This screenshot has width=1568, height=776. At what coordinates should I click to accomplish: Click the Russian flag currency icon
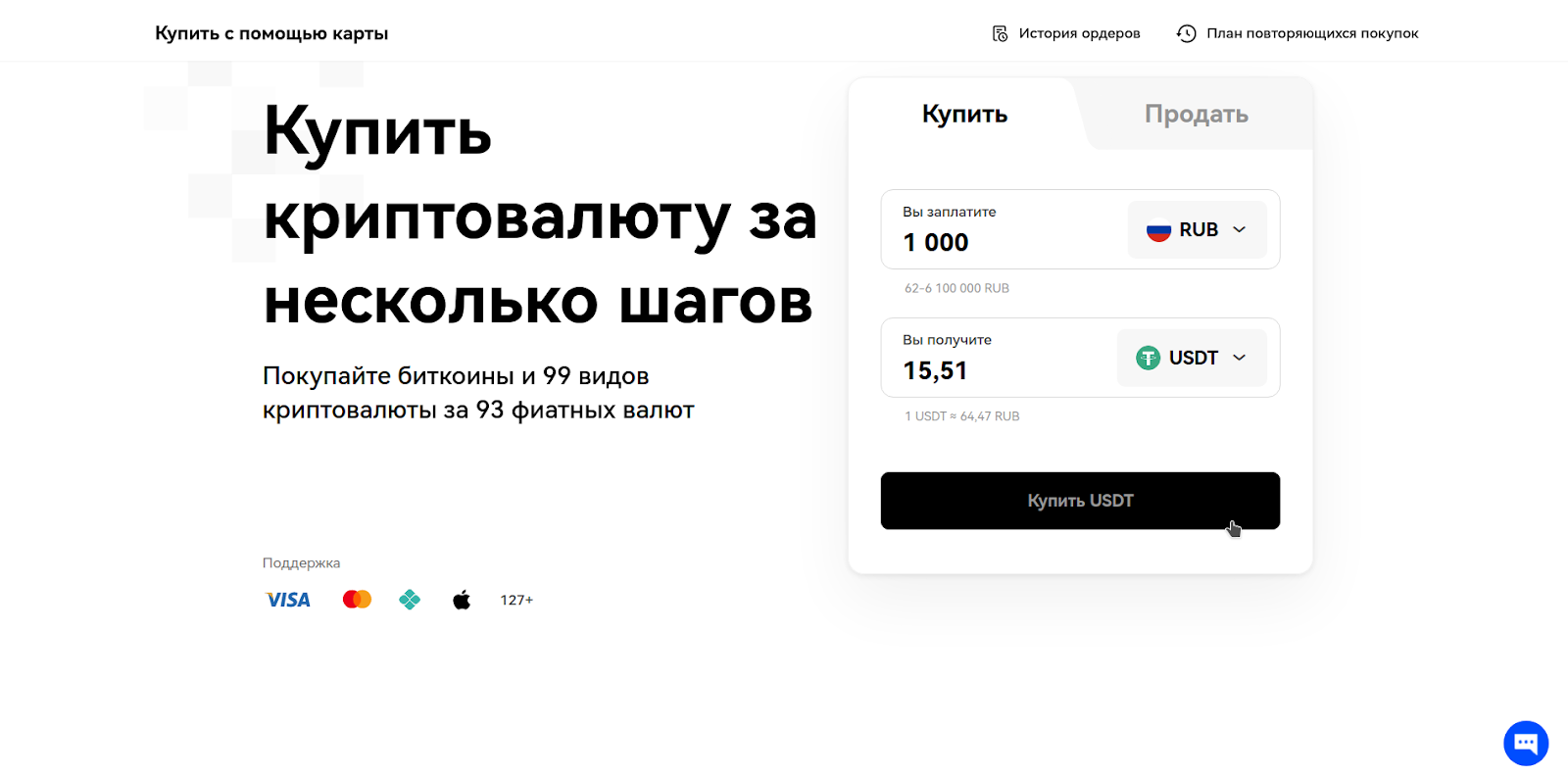pyautogui.click(x=1158, y=229)
